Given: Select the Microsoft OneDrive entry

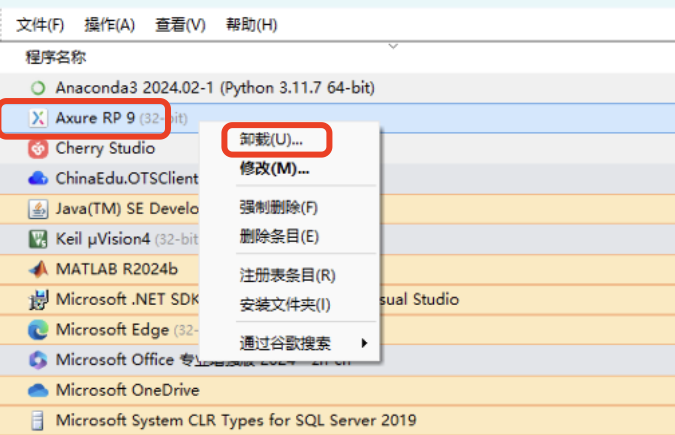Looking at the screenshot, I should 127,390.
